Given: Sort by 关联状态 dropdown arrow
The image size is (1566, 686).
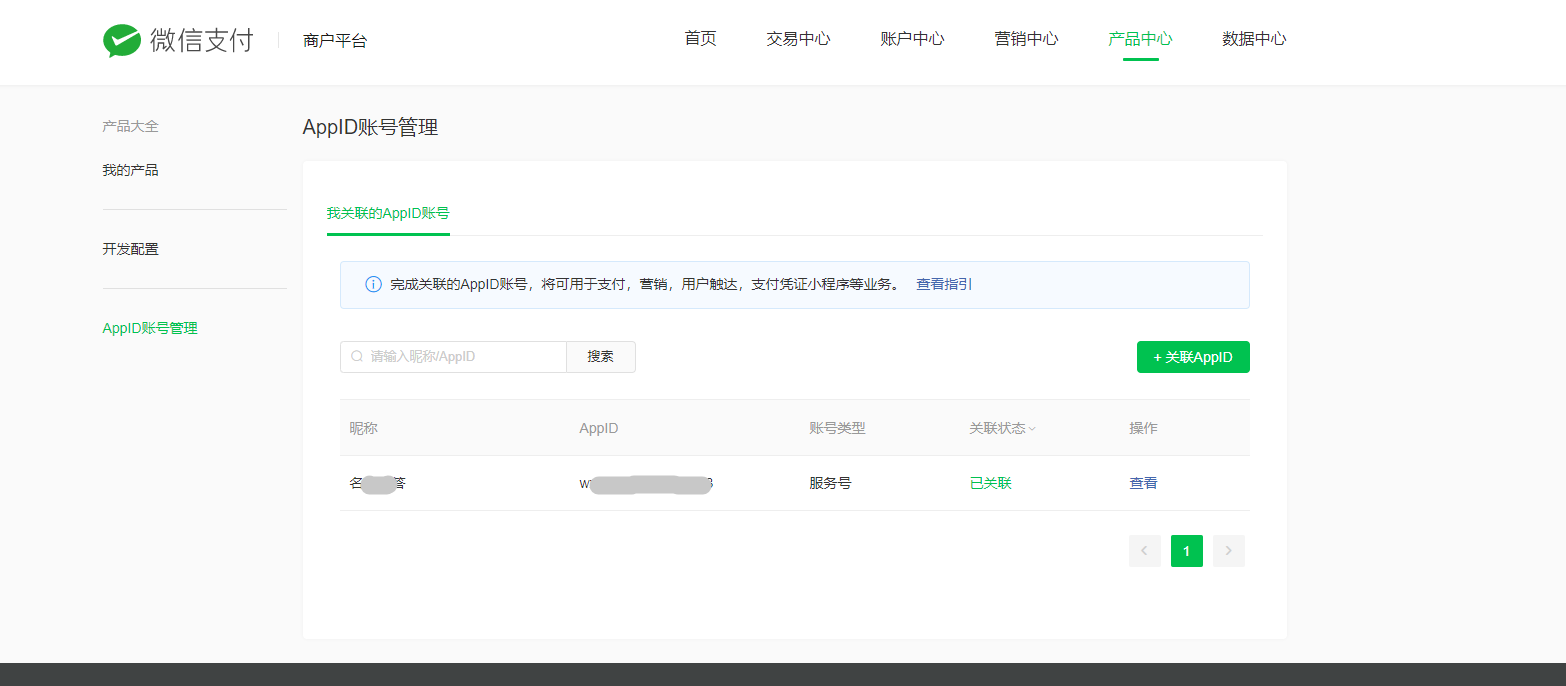Looking at the screenshot, I should 1032,429.
